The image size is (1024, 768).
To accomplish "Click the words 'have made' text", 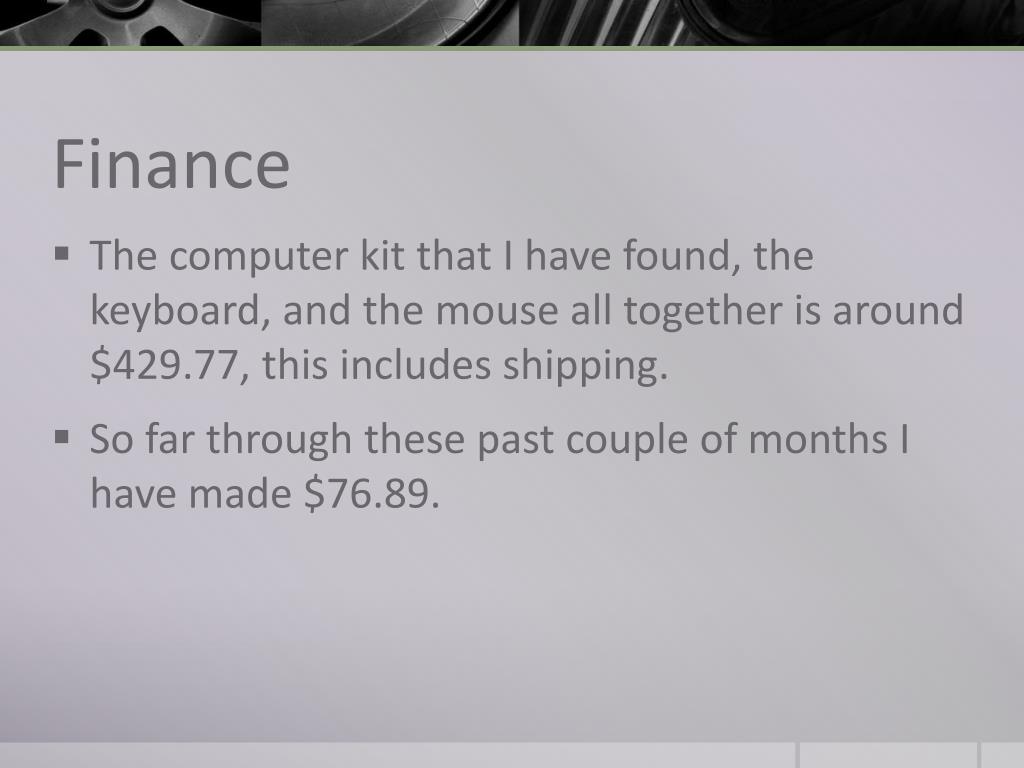I will coord(191,494).
